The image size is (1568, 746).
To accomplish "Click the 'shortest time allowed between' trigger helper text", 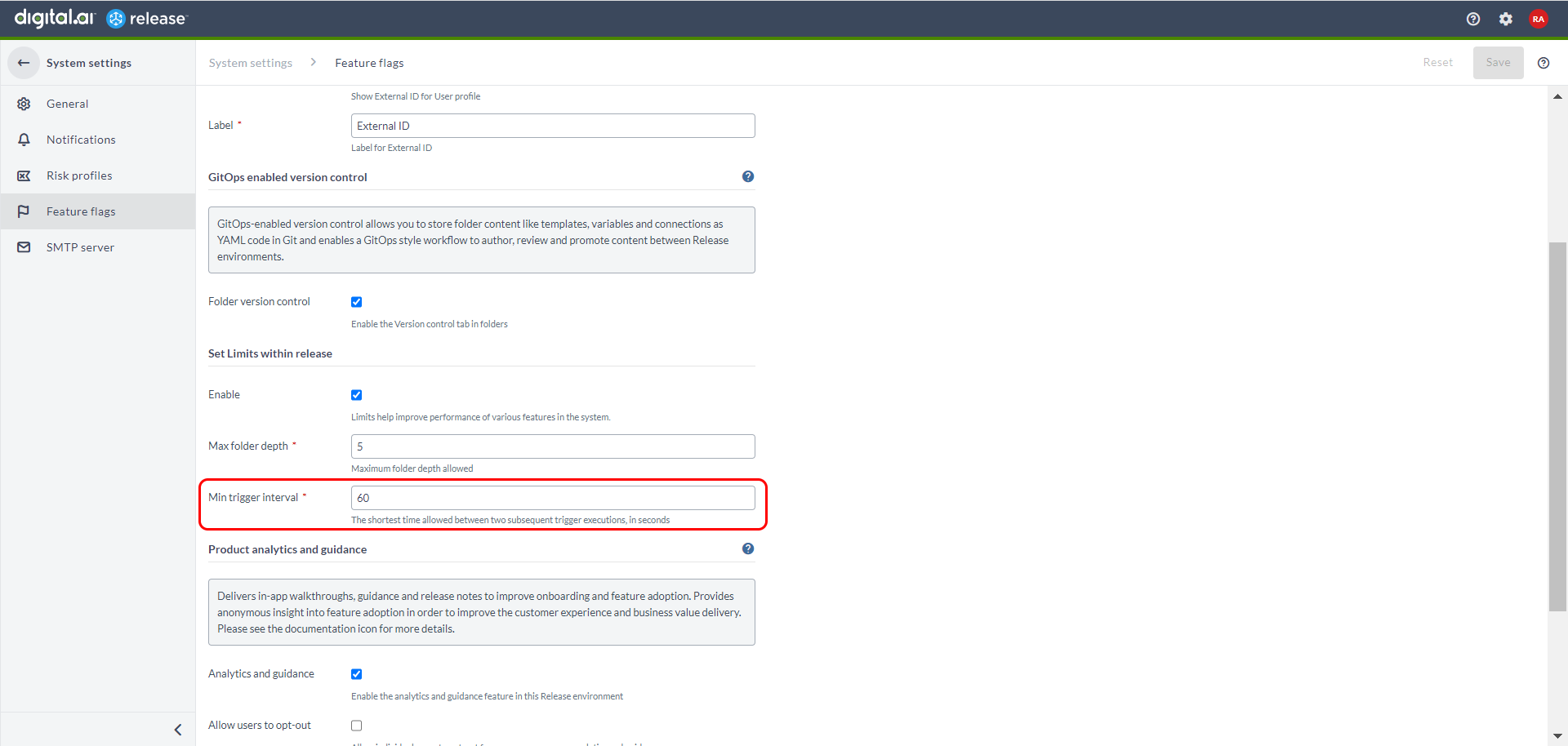I will pos(510,520).
